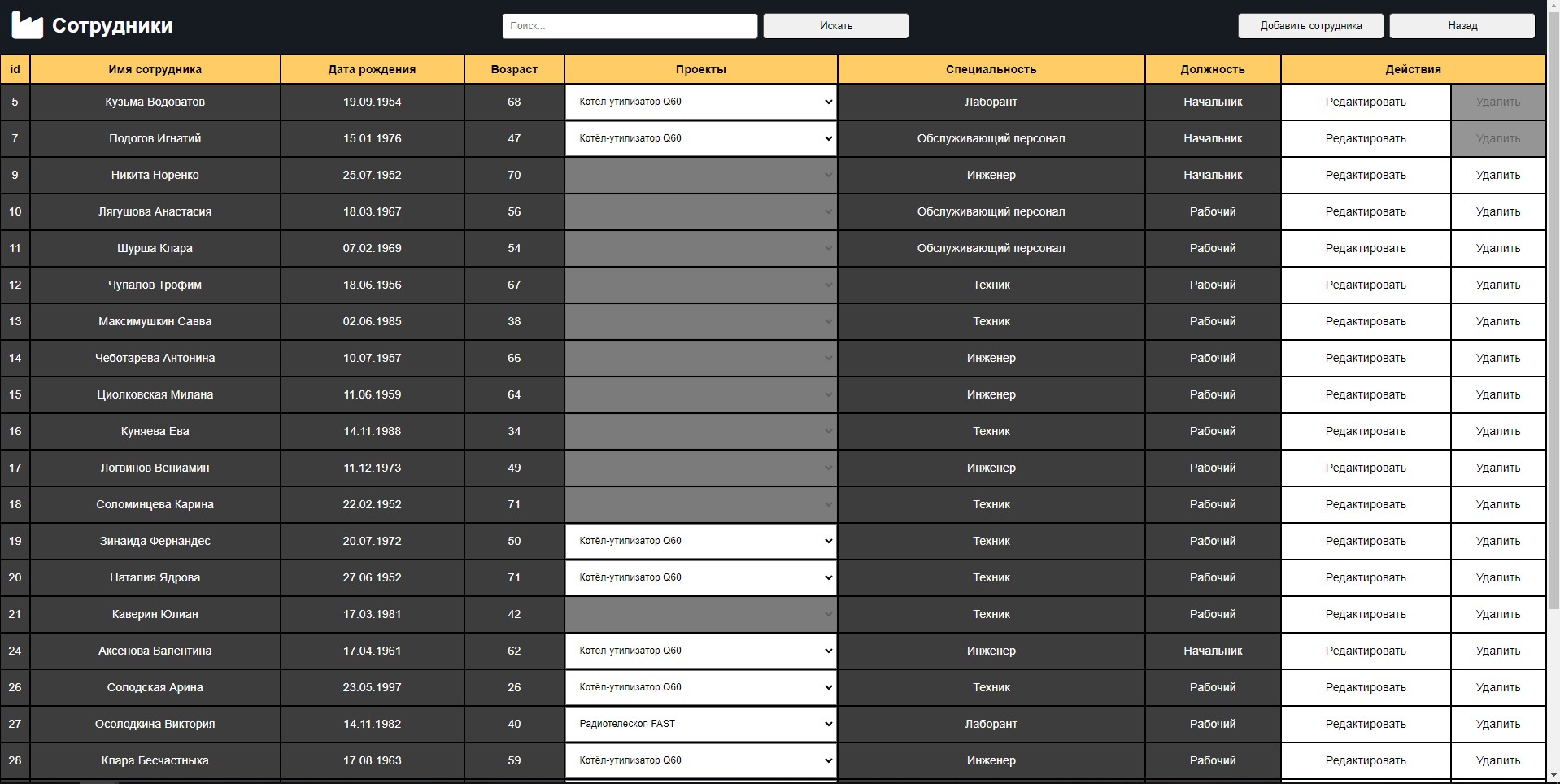Edit employee Логвинов Вениамин
Screen dimensions: 1560x784
1366,468
